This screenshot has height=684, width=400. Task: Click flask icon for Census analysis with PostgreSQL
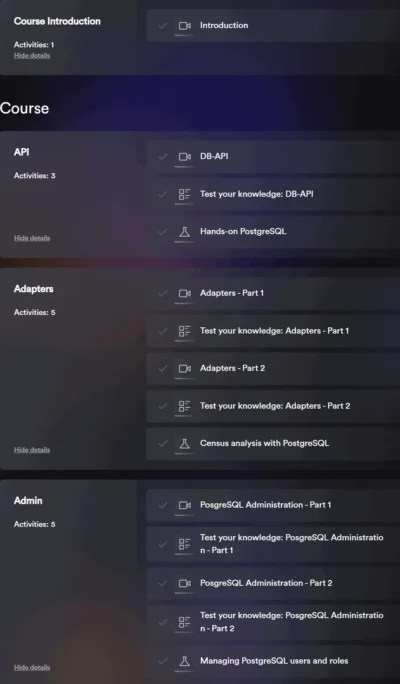click(x=185, y=444)
